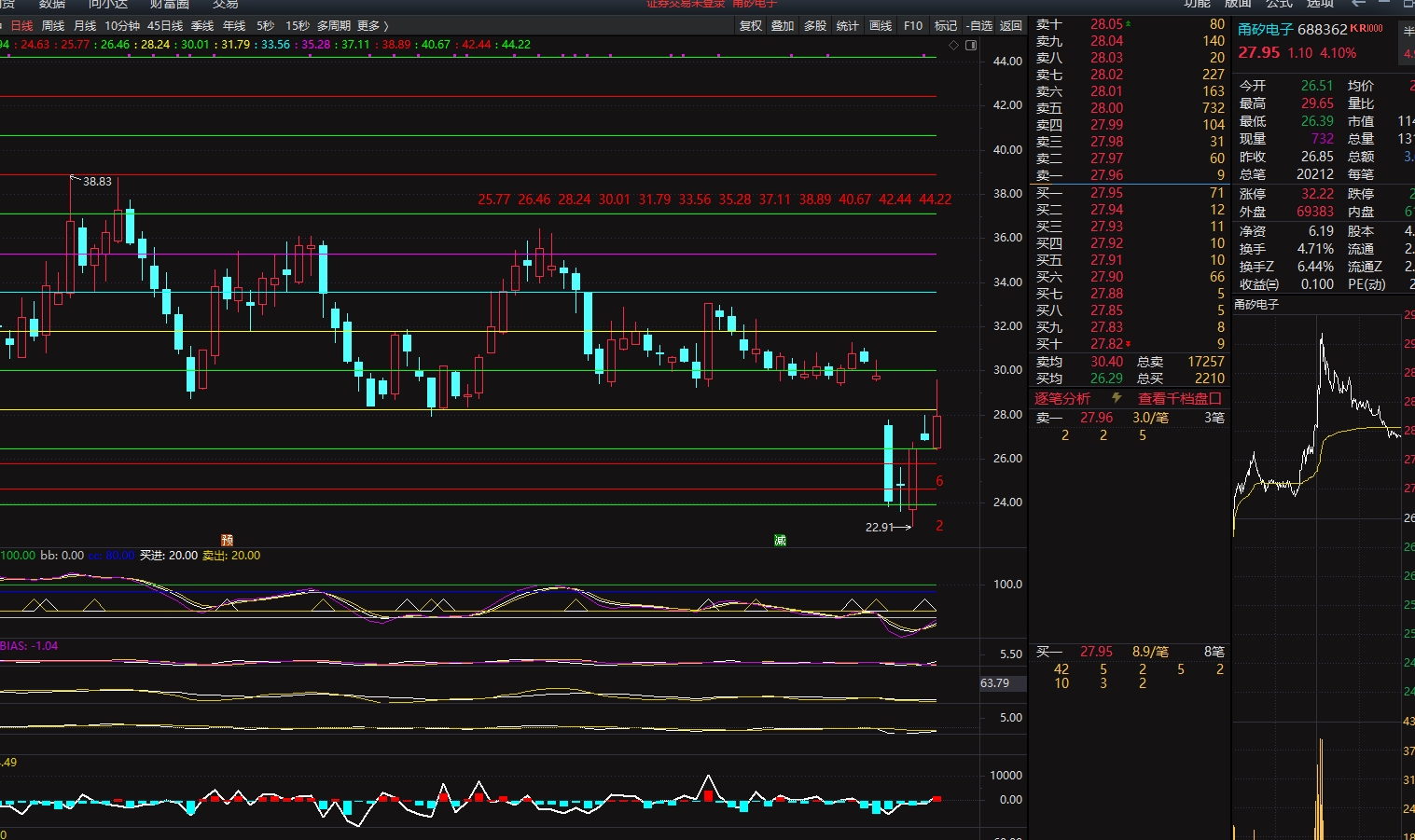Click the diamond icon above the price axis
The height and width of the screenshot is (840, 1415).
(x=953, y=45)
